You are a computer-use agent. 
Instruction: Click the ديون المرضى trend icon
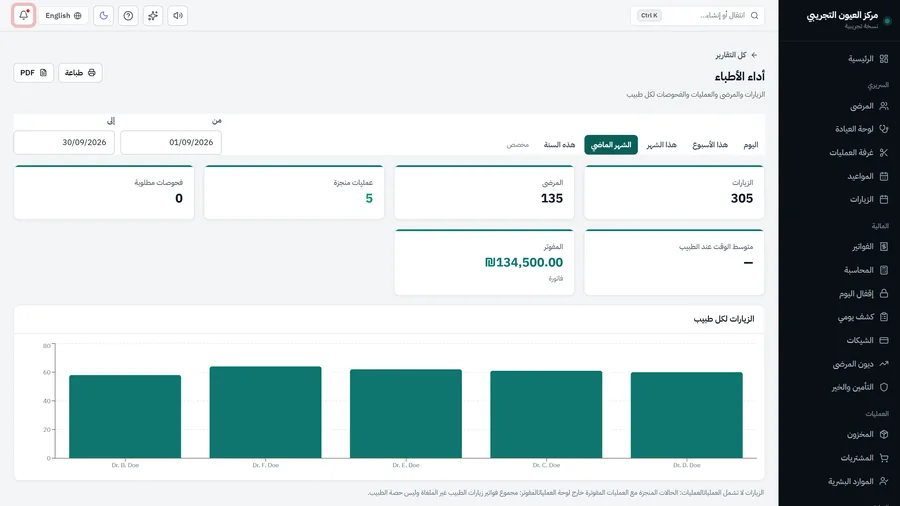[884, 364]
